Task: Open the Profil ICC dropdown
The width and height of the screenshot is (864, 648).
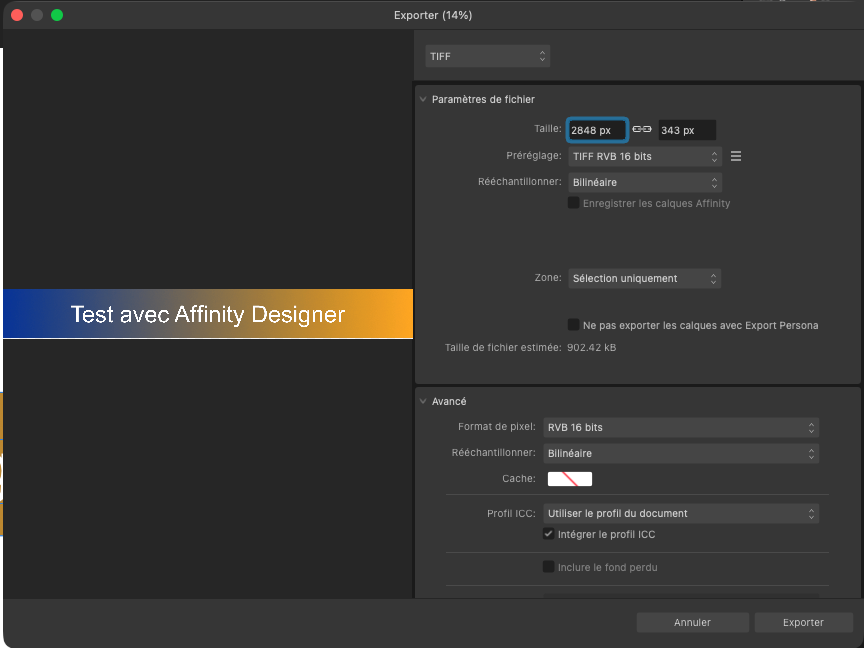Action: pyautogui.click(x=681, y=513)
